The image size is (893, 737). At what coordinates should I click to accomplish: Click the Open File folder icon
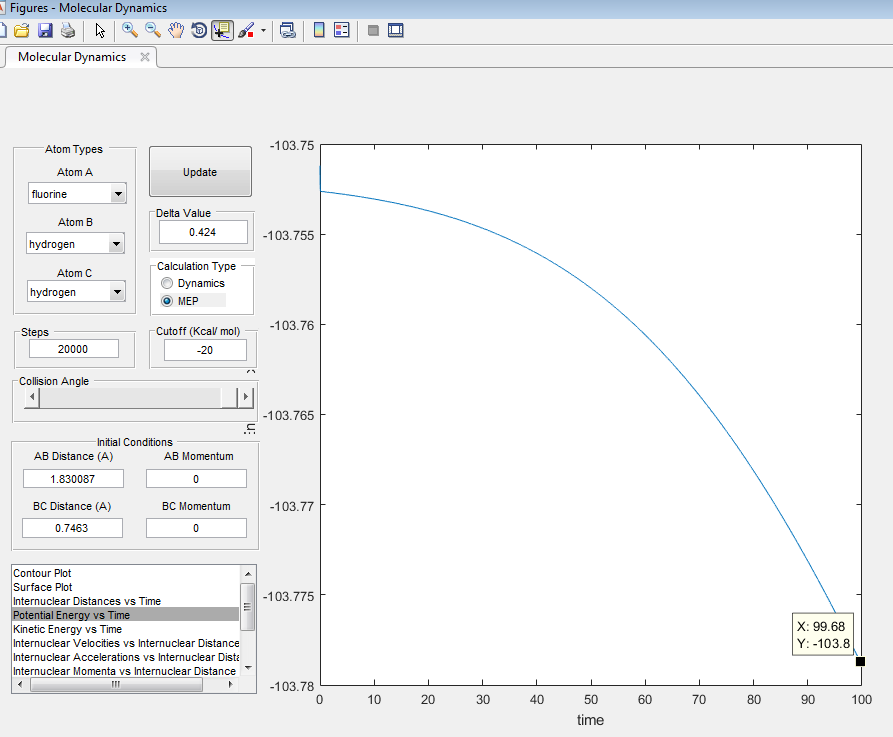(x=21, y=31)
